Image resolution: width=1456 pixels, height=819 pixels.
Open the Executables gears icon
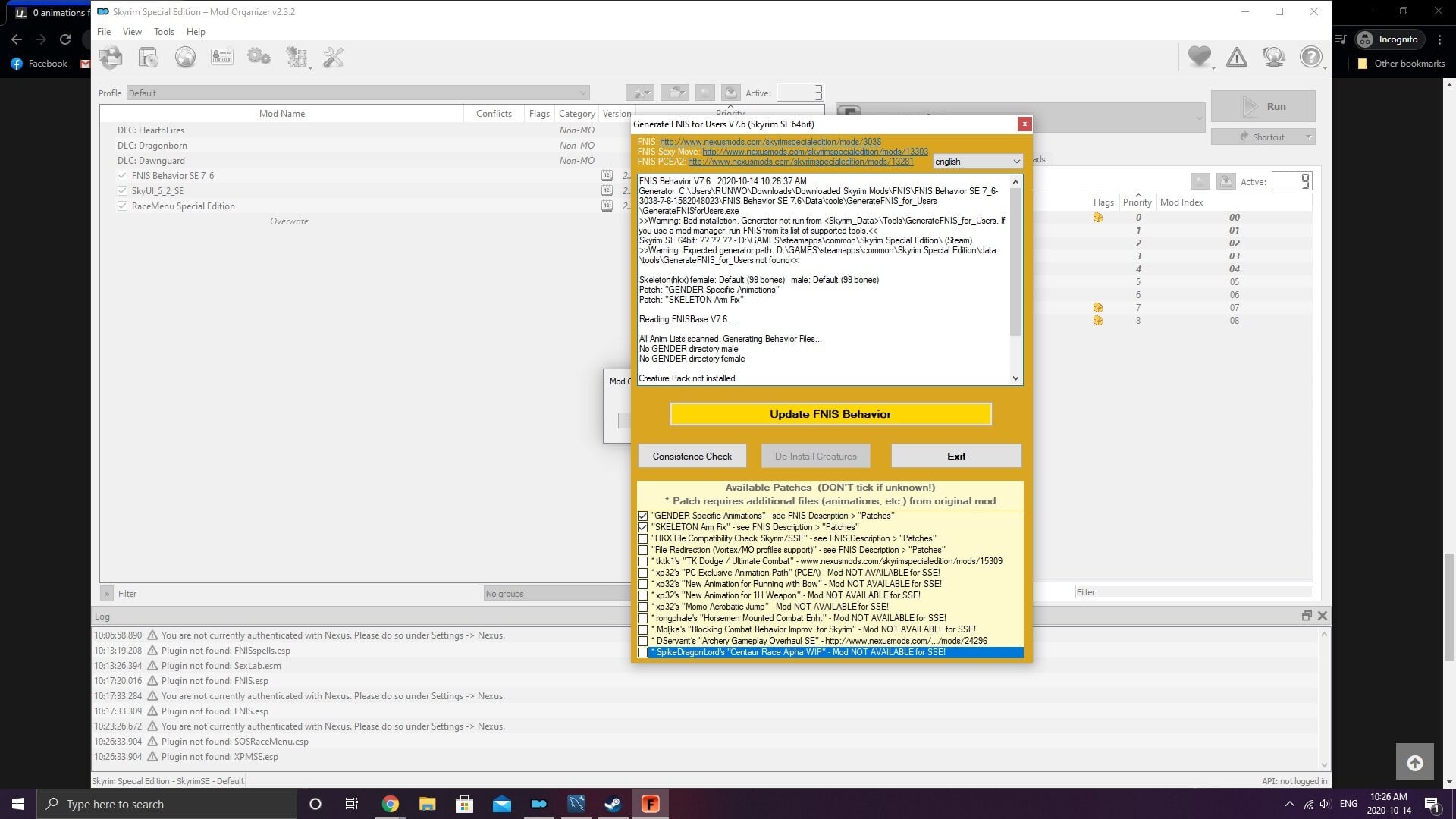click(259, 57)
